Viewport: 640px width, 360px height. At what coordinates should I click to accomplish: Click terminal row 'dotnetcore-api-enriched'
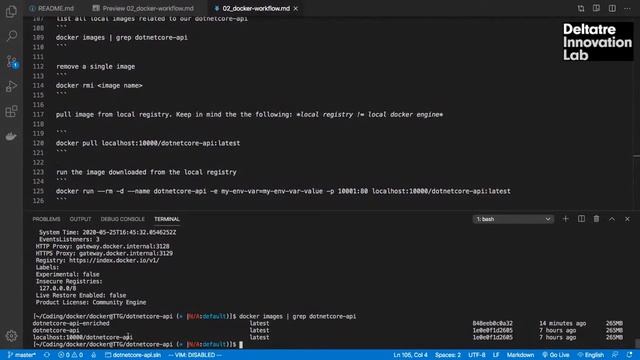tap(71, 323)
